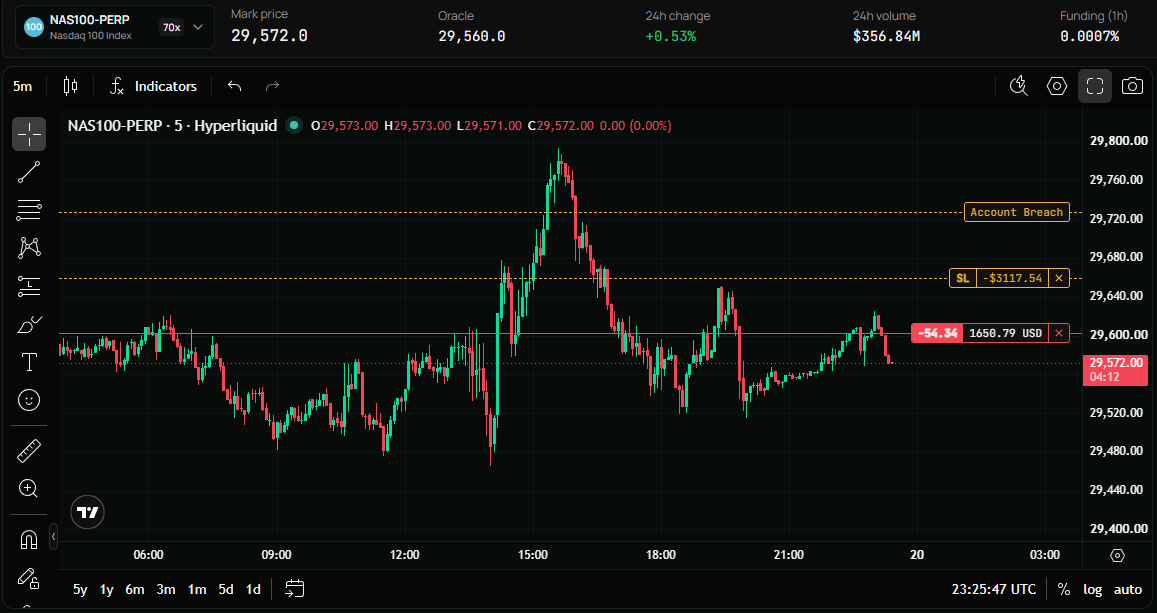Pick the Text annotation tool

pos(29,361)
